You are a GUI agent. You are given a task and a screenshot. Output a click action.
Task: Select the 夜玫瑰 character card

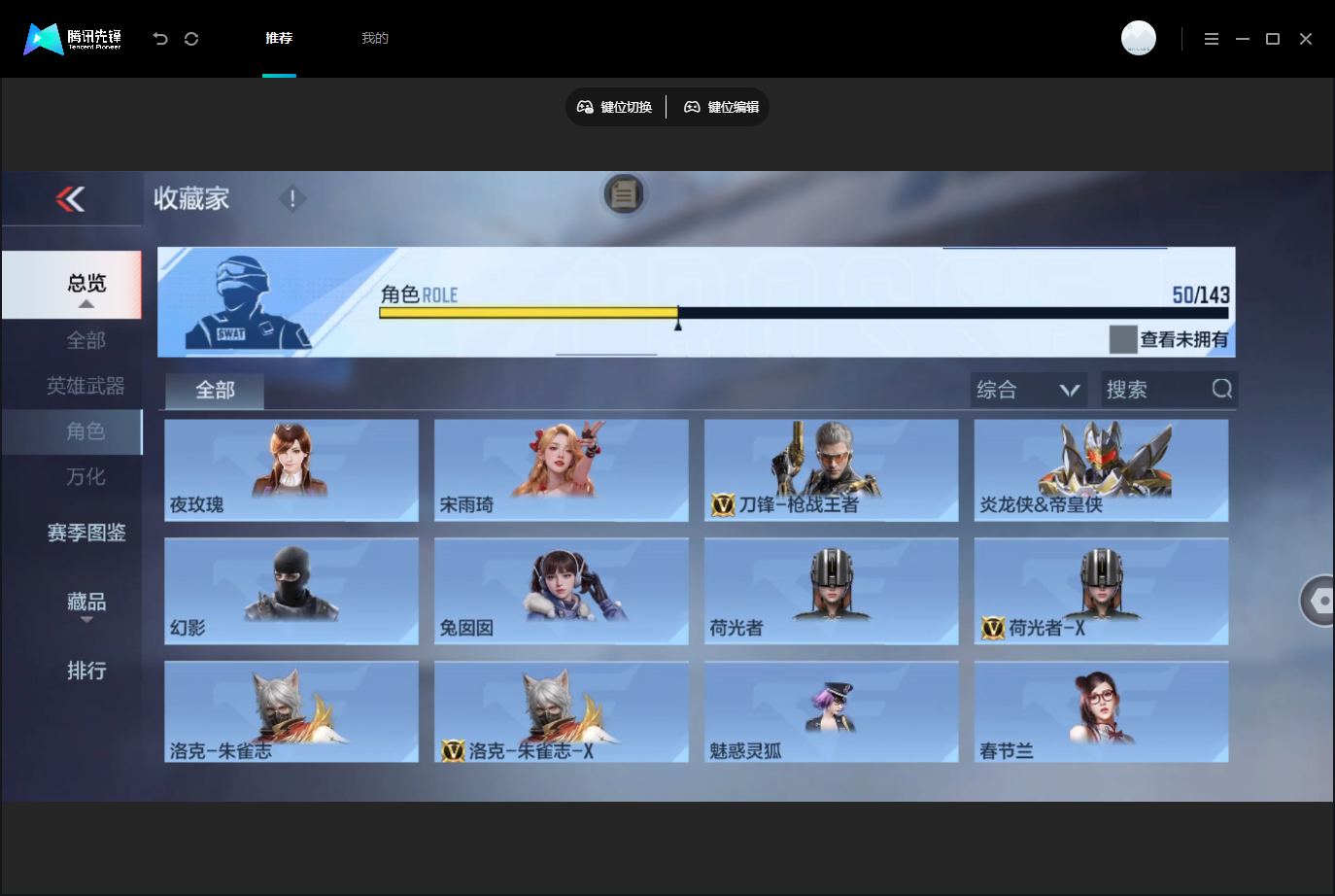(291, 470)
